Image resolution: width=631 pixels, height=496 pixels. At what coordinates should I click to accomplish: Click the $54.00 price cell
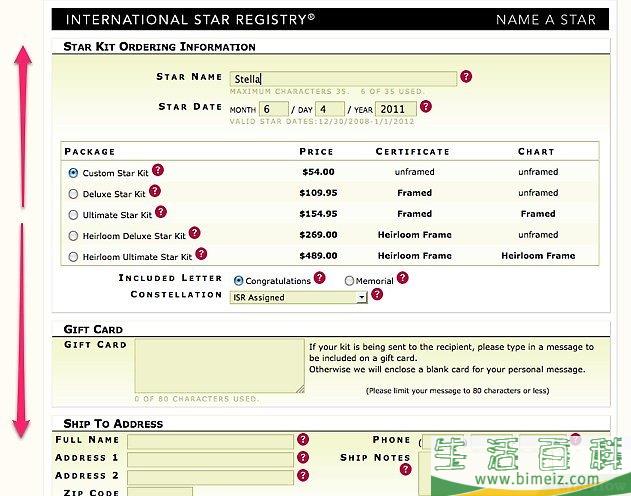[318, 172]
